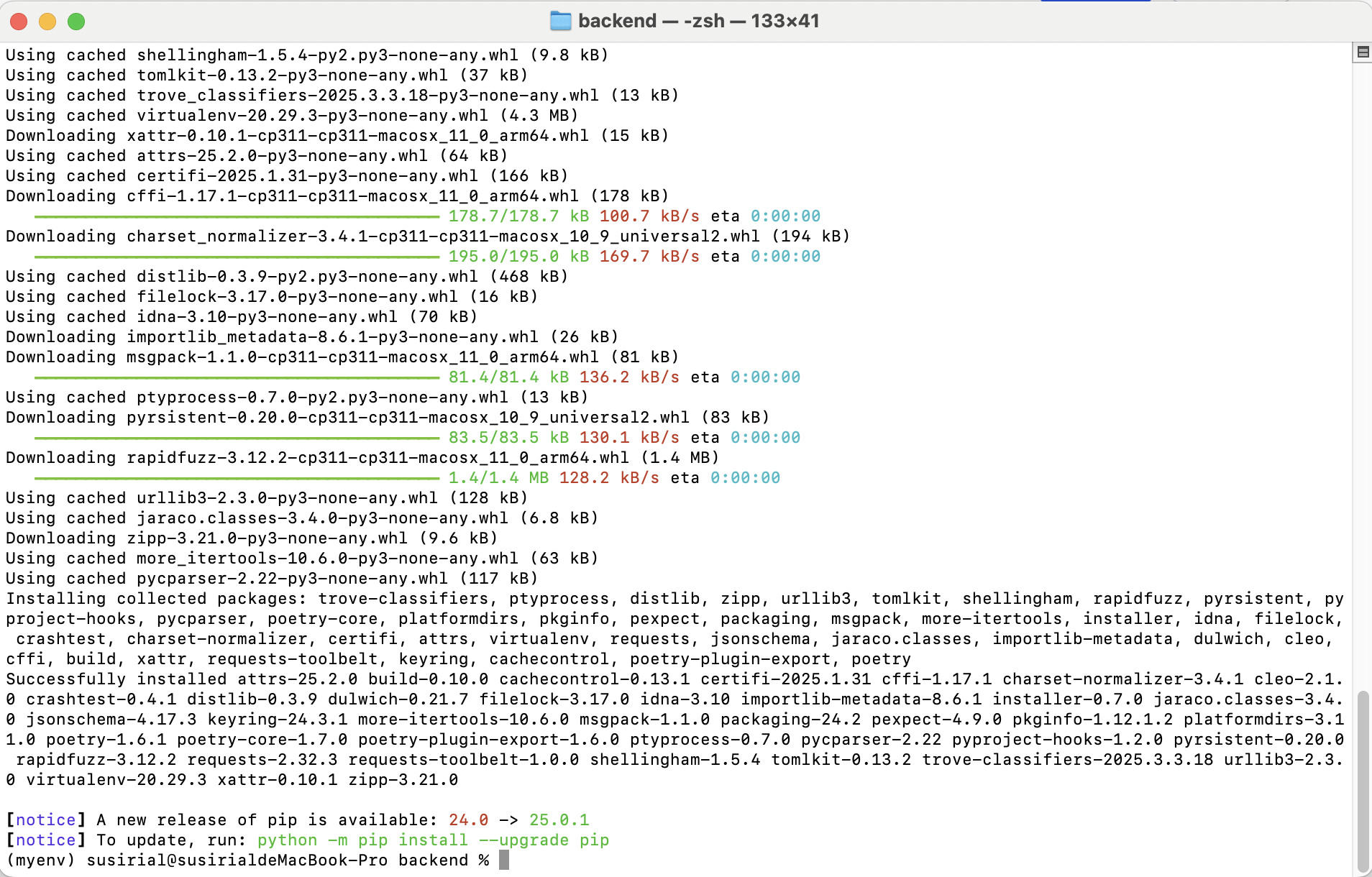Click the trove_classifiers wheel filename
1372x877 pixels.
367,96
